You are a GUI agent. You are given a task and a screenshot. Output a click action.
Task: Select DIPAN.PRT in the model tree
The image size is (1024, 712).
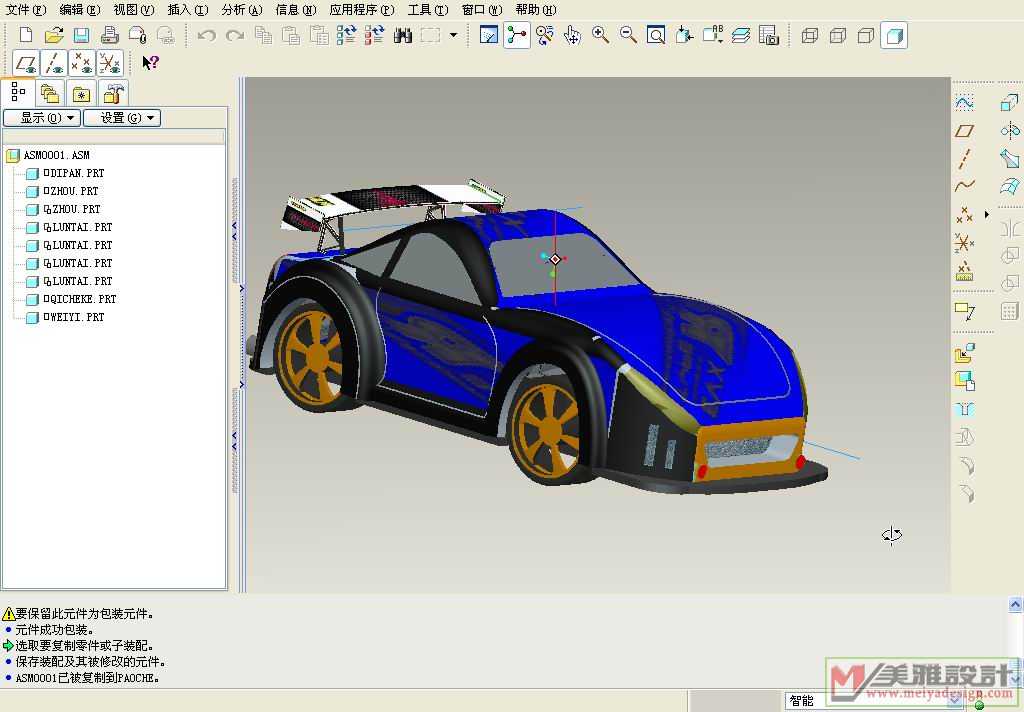tap(76, 173)
